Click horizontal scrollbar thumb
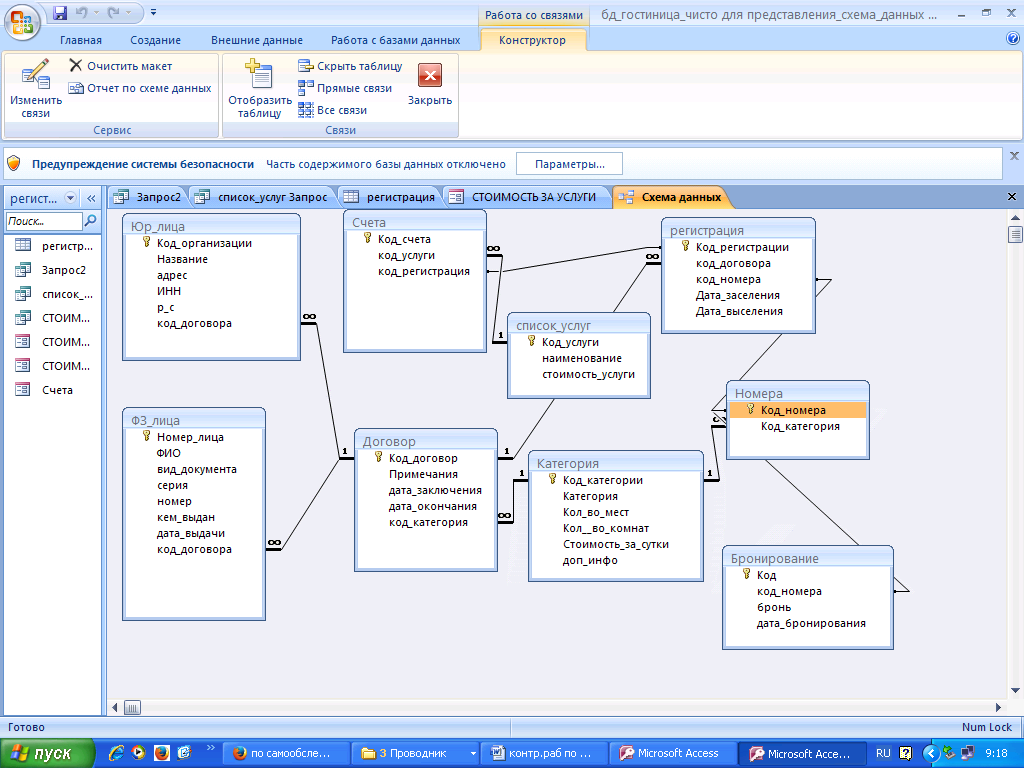Screen dimensions: 1024x768 coord(132,707)
